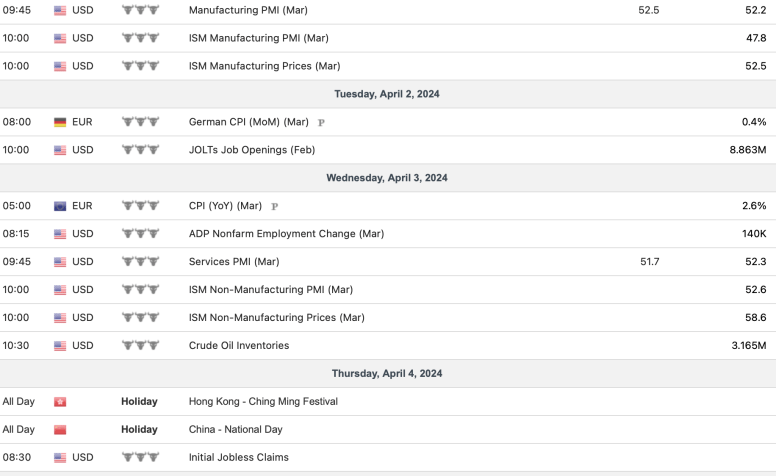The width and height of the screenshot is (776, 476).
Task: Click the Hong Kong flag icon
Action: click(x=60, y=402)
